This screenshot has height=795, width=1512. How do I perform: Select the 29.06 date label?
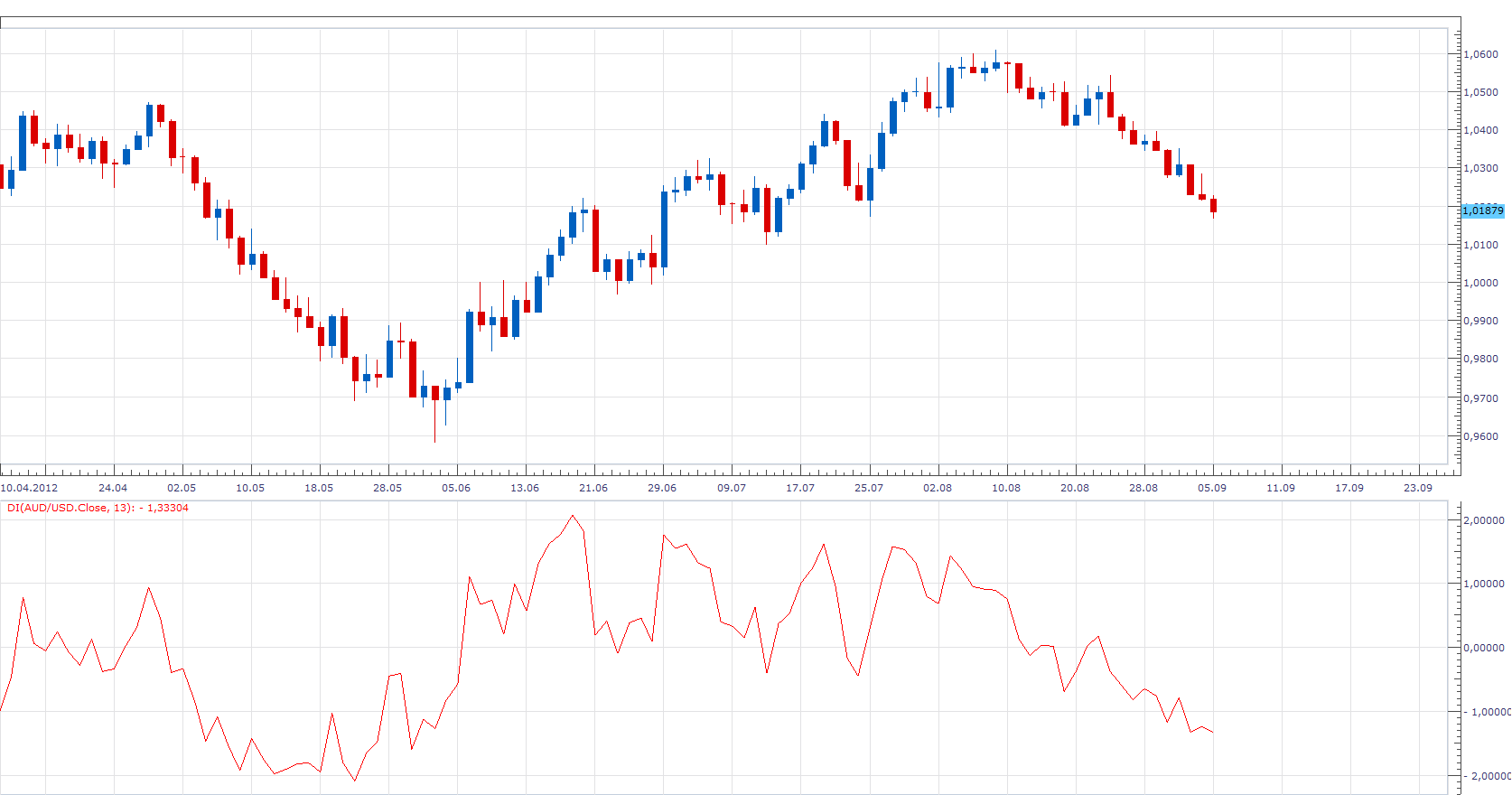662,488
